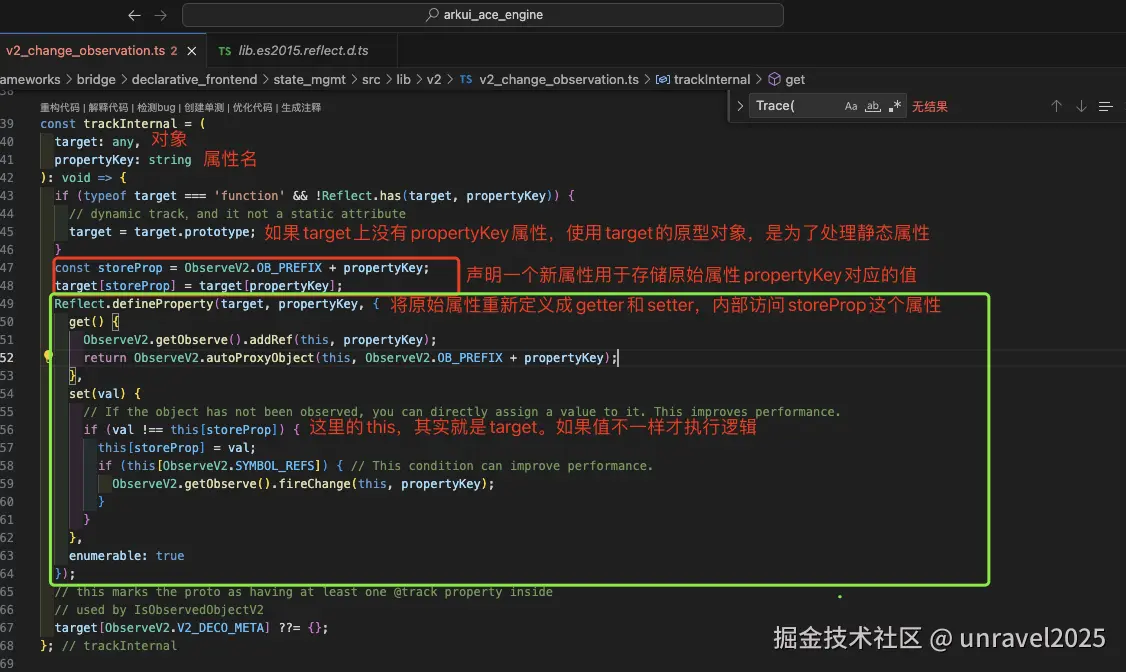Select the state_mgmt breadcrumb
This screenshot has width=1126, height=672.
[x=309, y=80]
